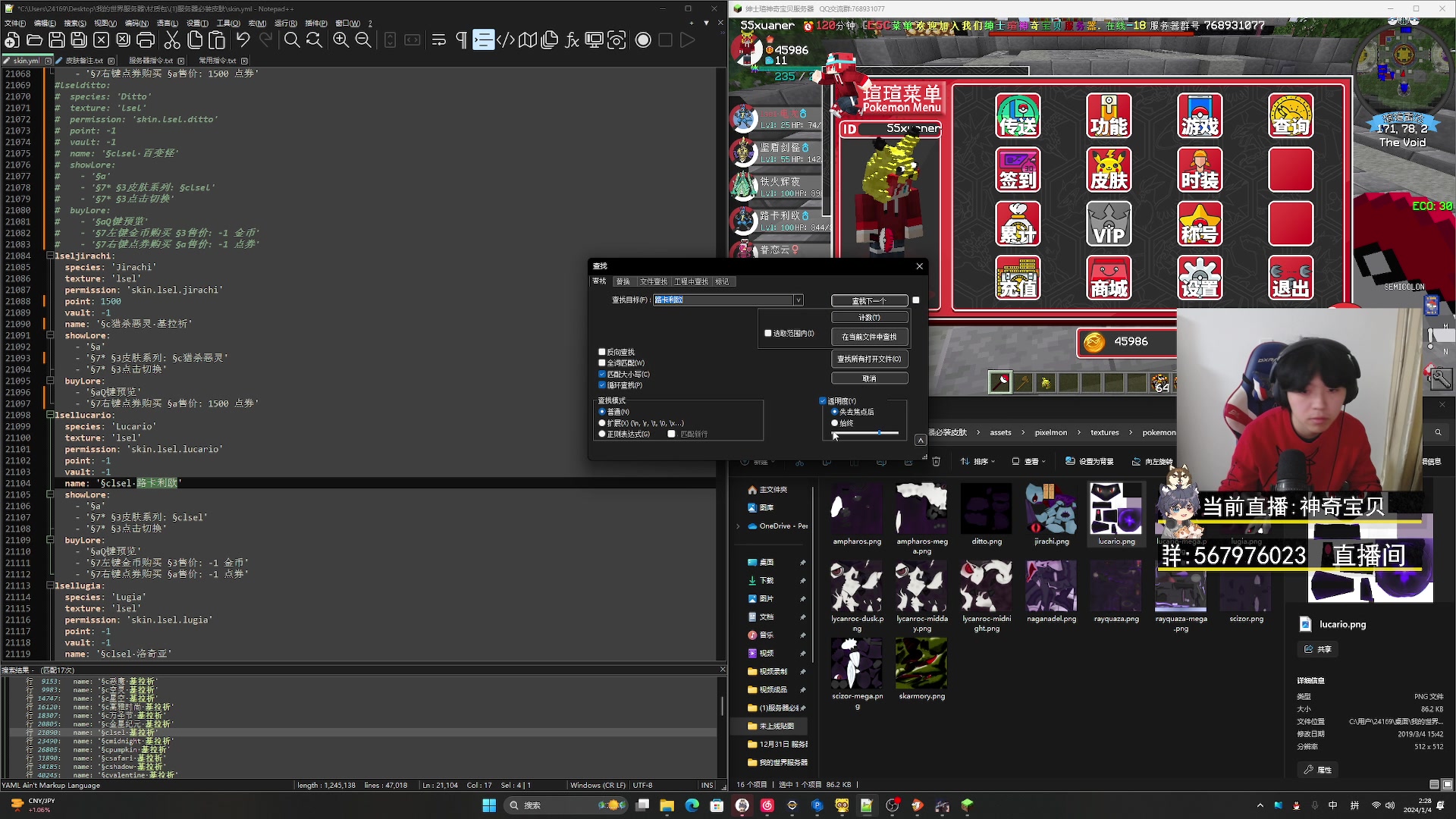Image resolution: width=1456 pixels, height=819 pixels.
Task: Collapse fold marker at lsellucario line 21098
Action: pyautogui.click(x=50, y=416)
